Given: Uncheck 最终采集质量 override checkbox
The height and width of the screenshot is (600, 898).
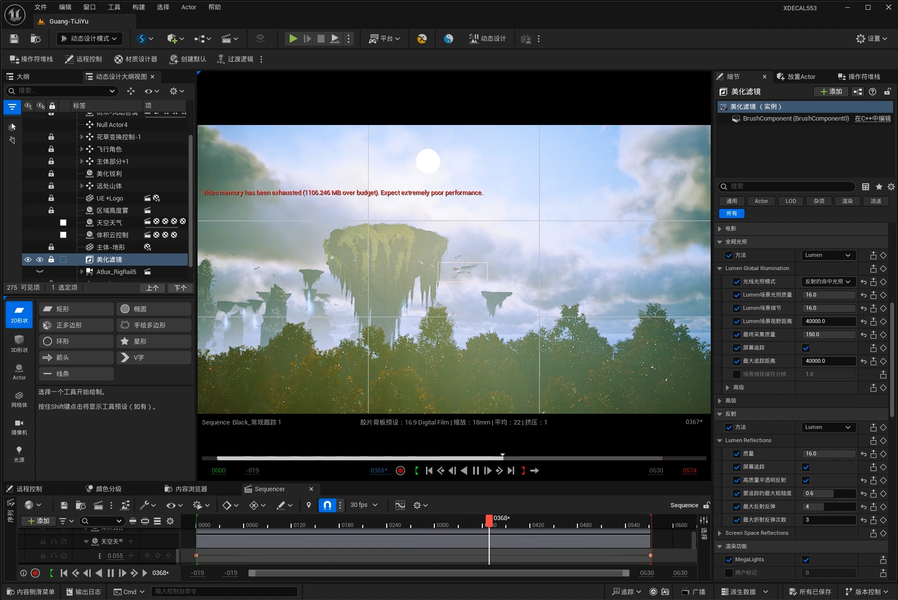Looking at the screenshot, I should (736, 334).
